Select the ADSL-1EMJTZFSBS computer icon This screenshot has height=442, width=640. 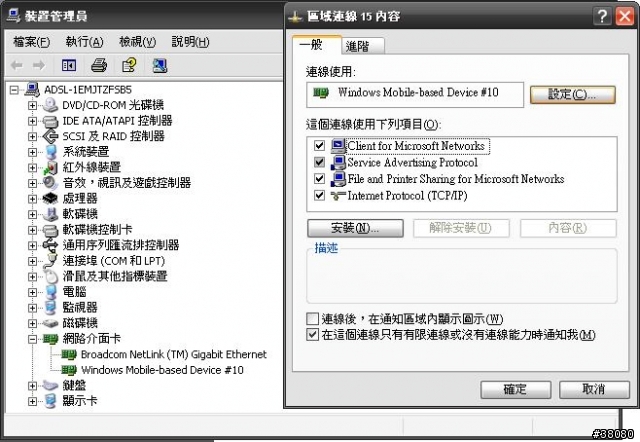coord(32,89)
